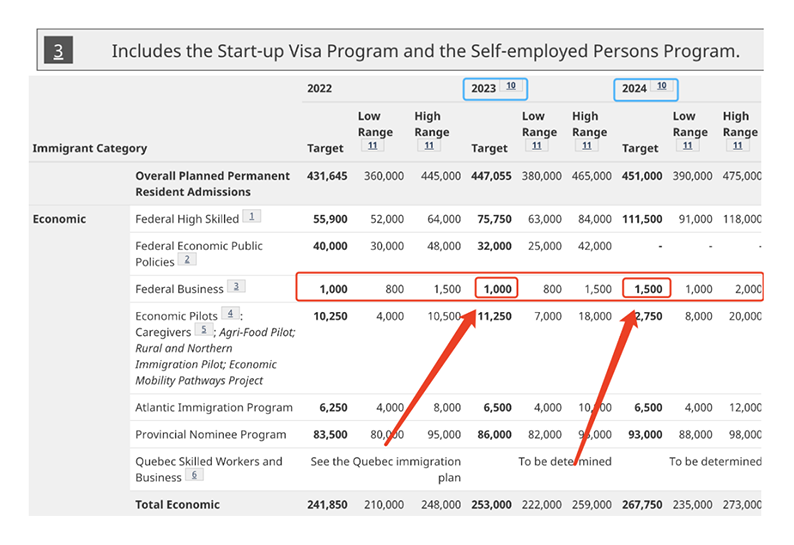The image size is (794, 545).
Task: Click footnote 3 next to Federal Business
Action: (236, 286)
